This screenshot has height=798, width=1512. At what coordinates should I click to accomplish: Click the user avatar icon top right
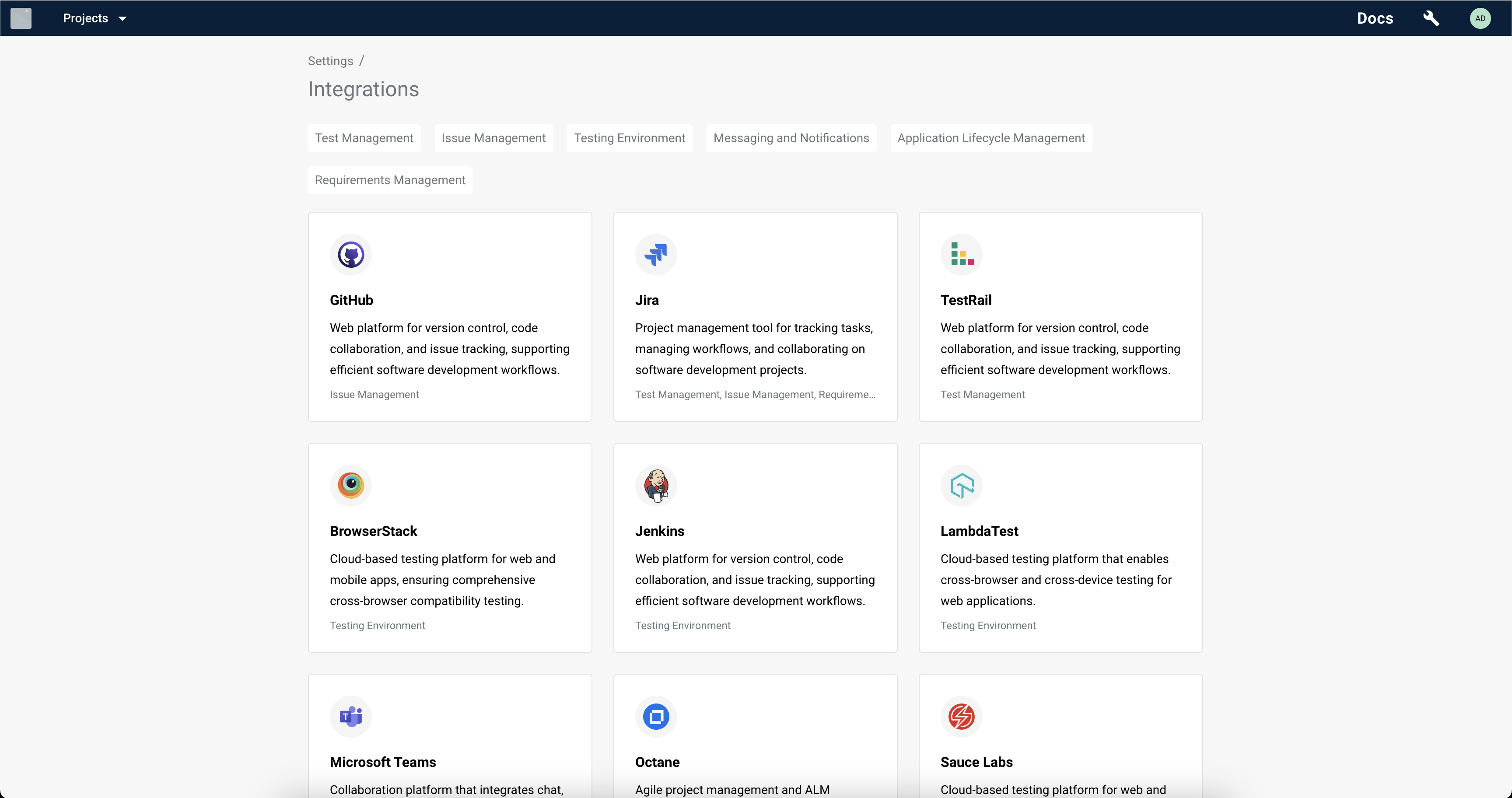(1480, 18)
